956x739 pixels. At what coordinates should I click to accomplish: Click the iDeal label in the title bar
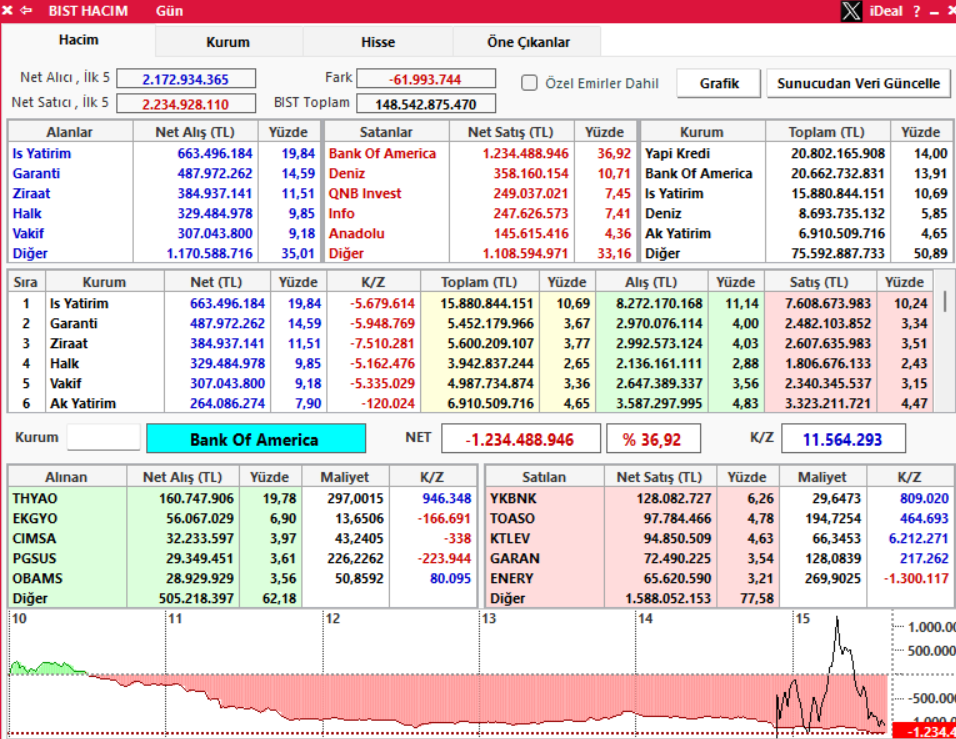click(886, 11)
